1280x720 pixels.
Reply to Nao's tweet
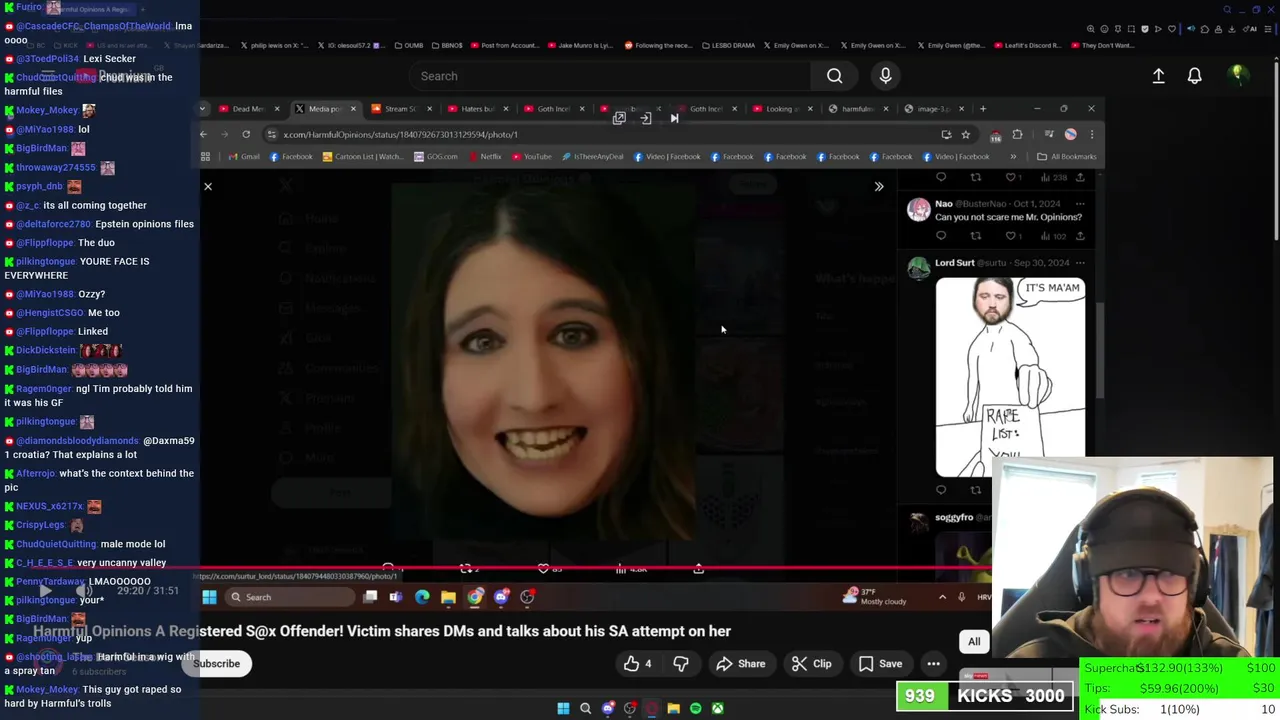pos(941,236)
